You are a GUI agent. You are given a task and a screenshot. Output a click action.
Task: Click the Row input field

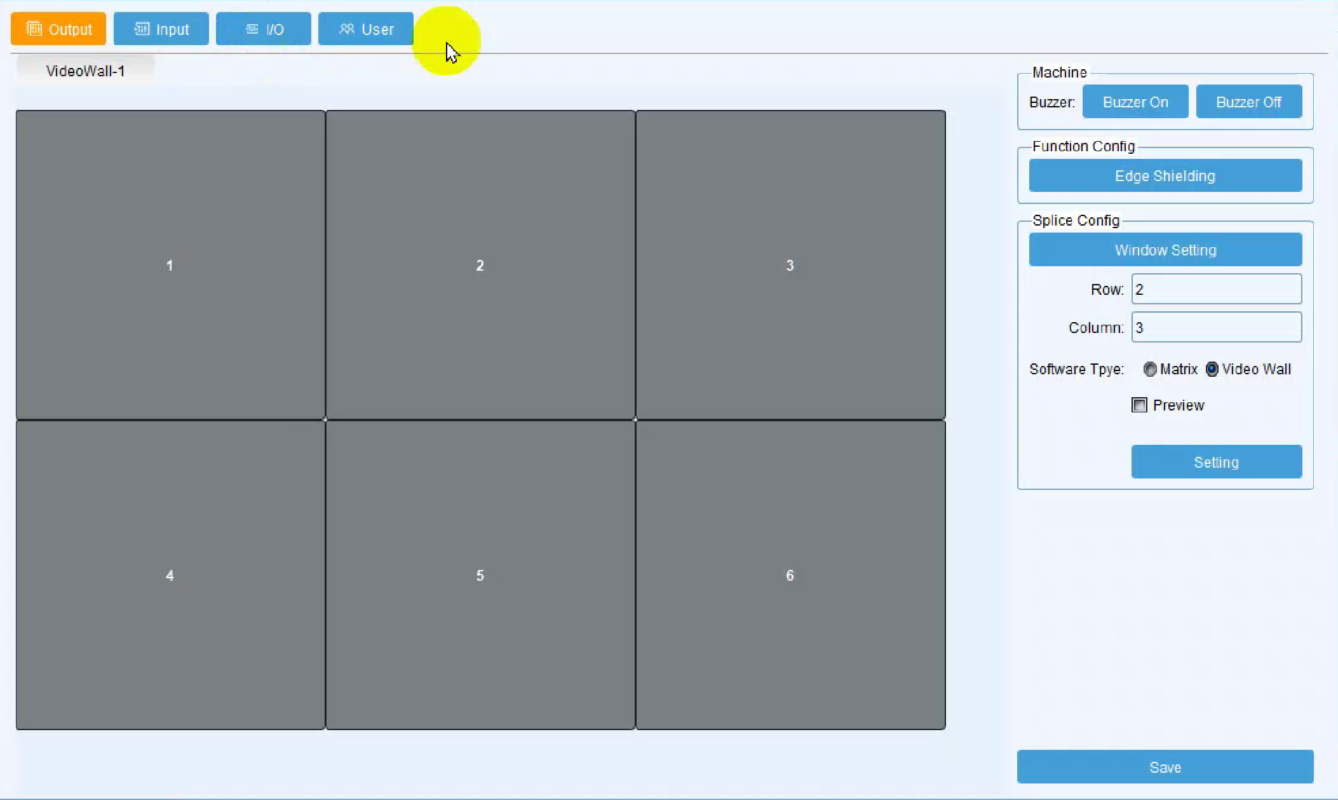[1216, 289]
